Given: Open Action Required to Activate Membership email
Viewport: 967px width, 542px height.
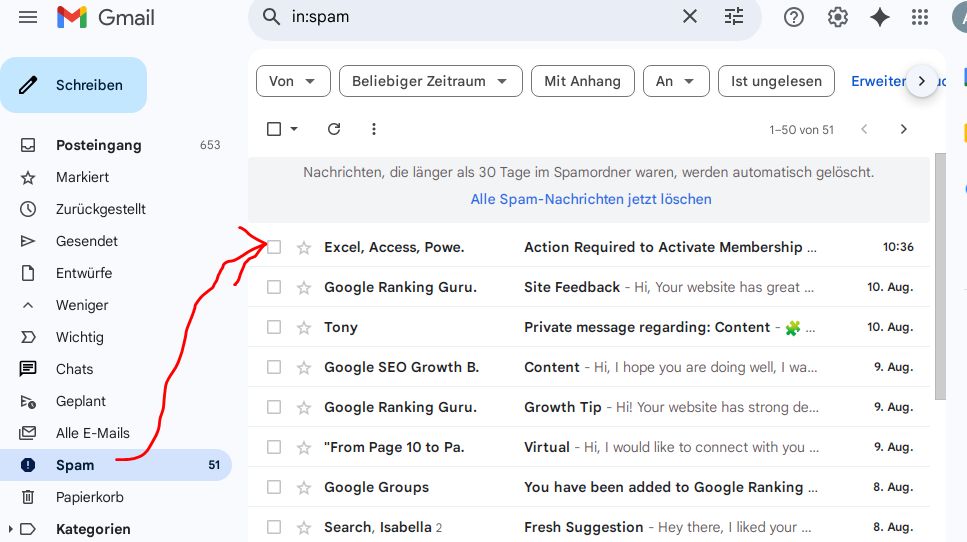Looking at the screenshot, I should (589, 247).
